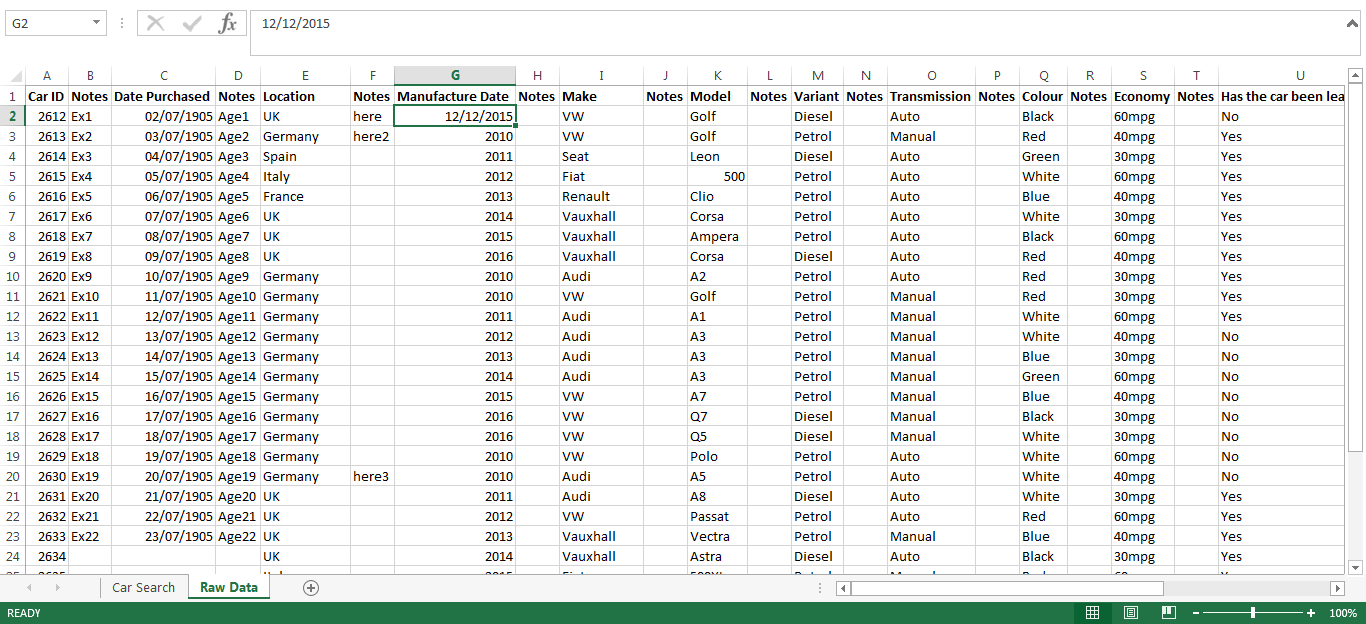Image resolution: width=1366 pixels, height=624 pixels.
Task: Click the READY status bar indicator
Action: [24, 612]
